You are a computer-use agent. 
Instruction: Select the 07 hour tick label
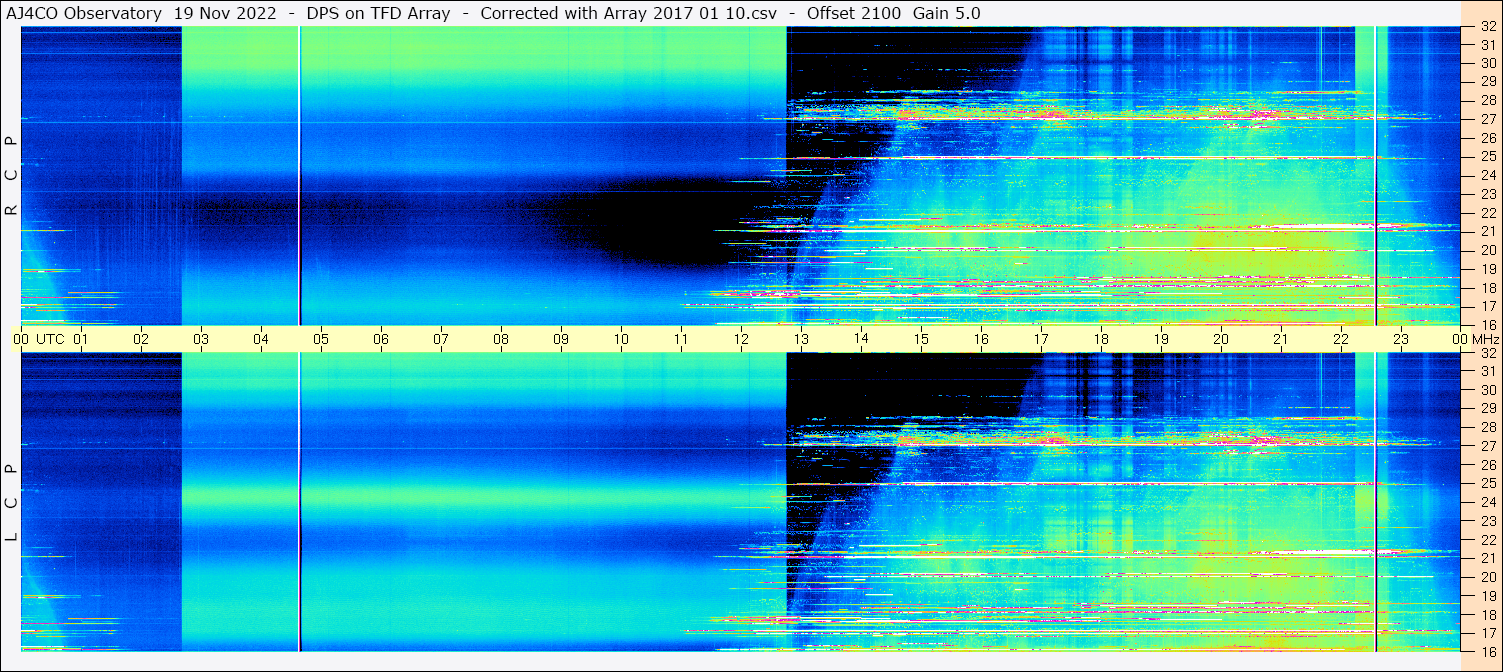tap(441, 339)
